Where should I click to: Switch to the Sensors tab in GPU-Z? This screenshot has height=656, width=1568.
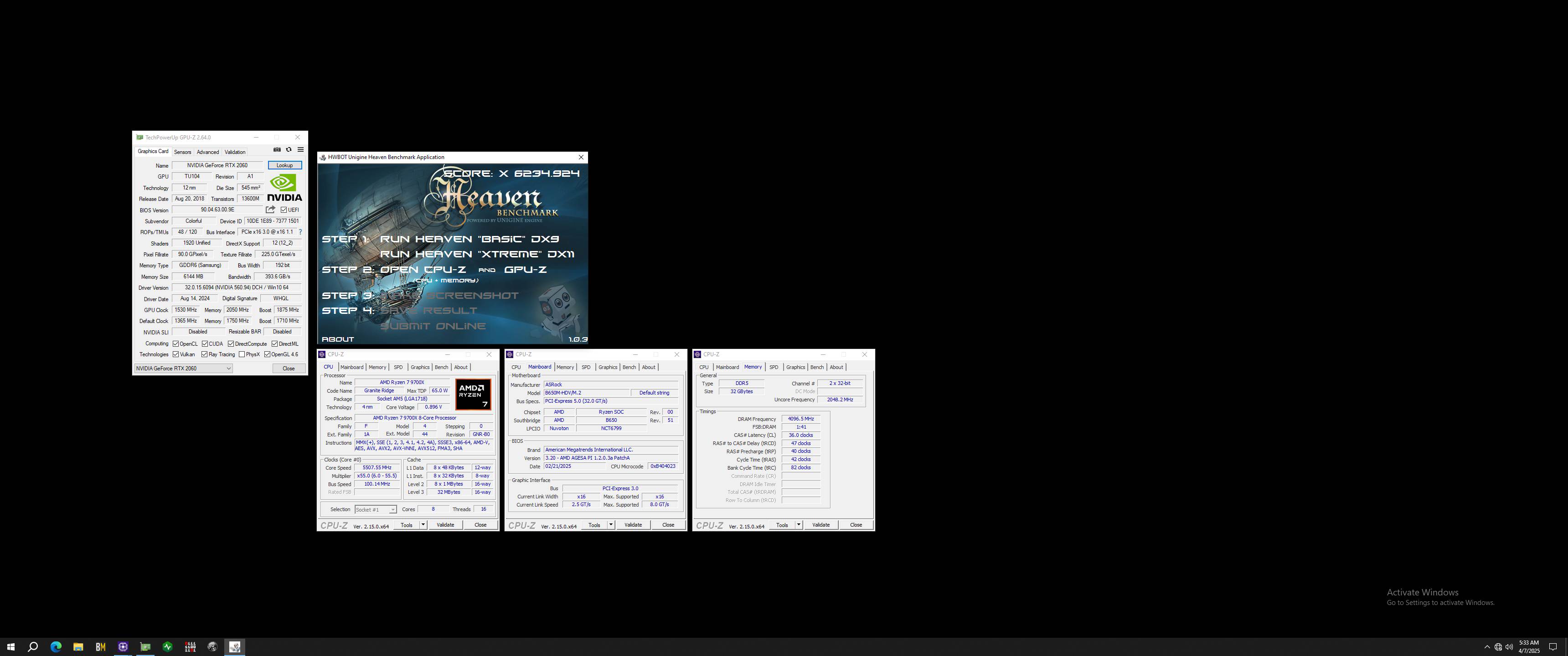182,152
